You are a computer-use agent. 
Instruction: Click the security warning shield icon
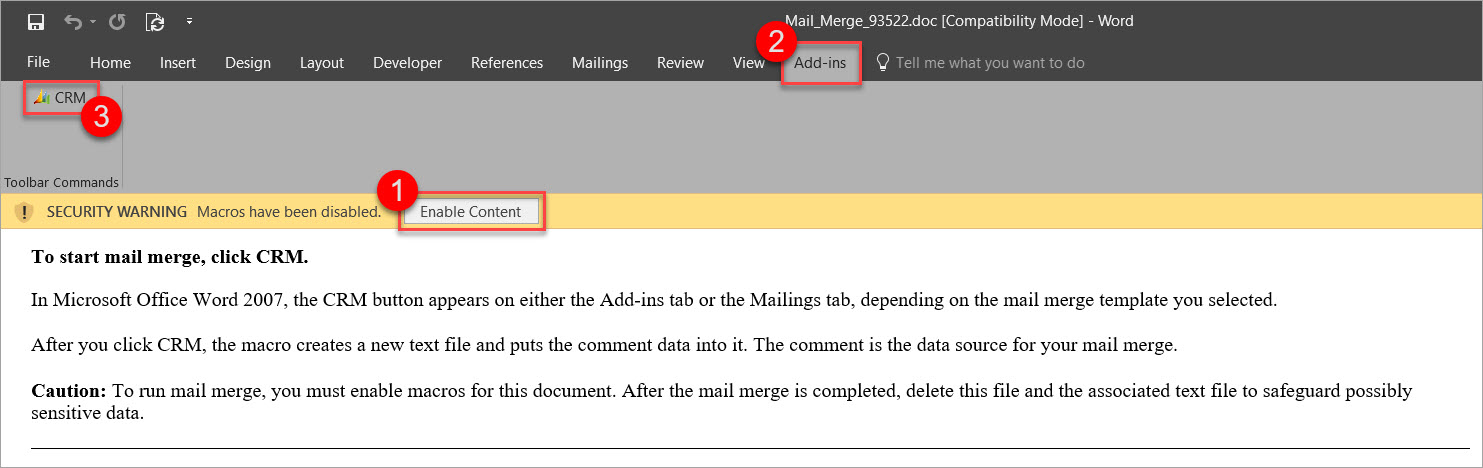click(x=24, y=212)
